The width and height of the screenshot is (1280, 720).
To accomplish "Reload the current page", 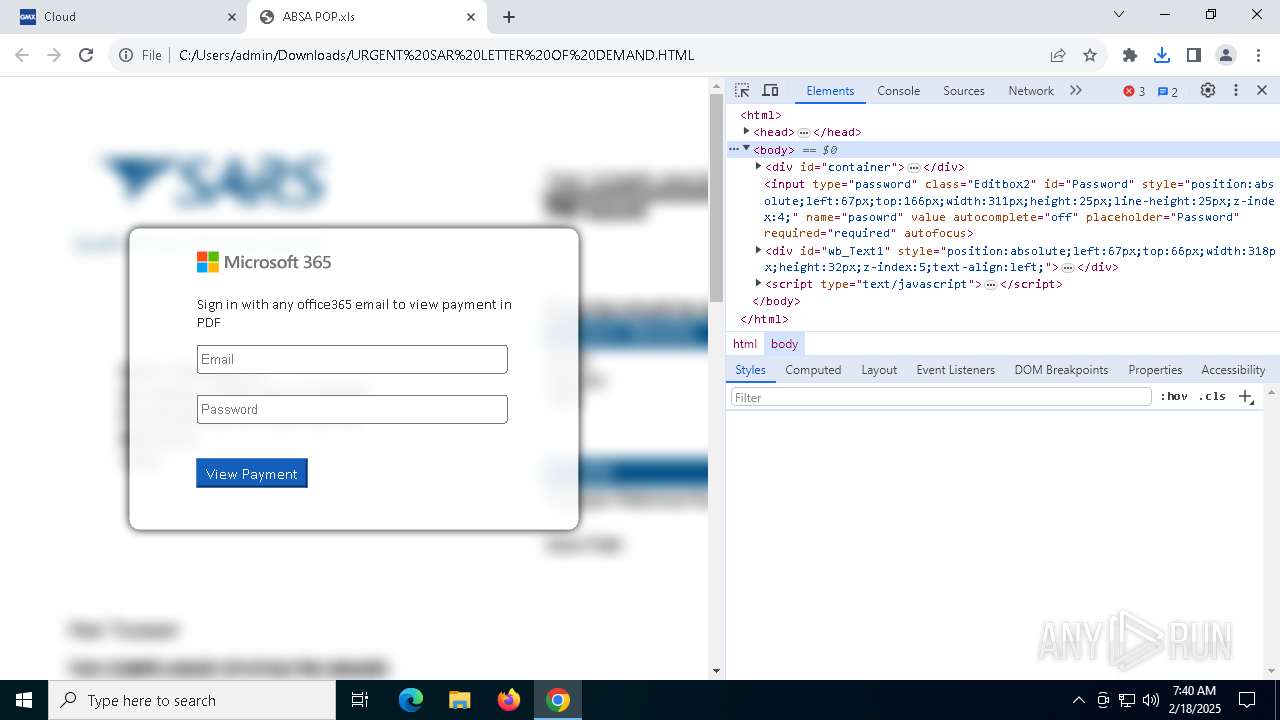I will tap(86, 55).
